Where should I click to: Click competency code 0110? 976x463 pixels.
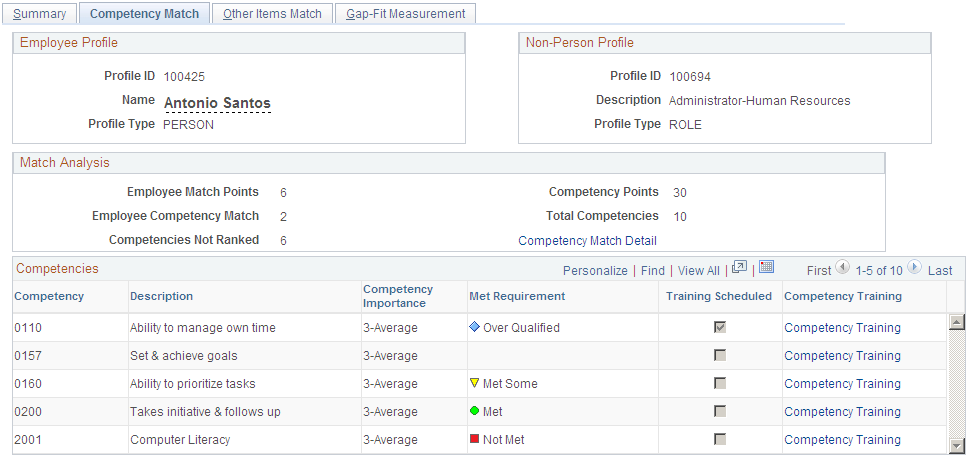pyautogui.click(x=28, y=327)
